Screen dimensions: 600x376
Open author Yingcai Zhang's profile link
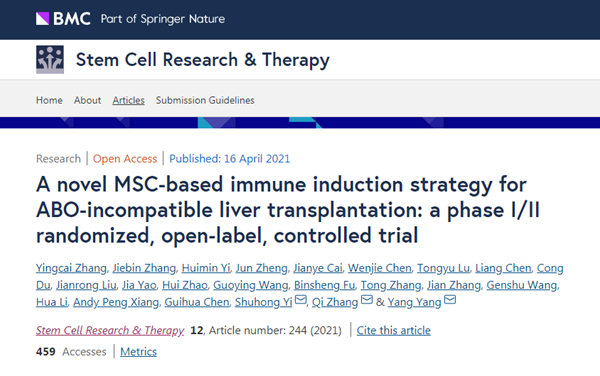(x=71, y=268)
